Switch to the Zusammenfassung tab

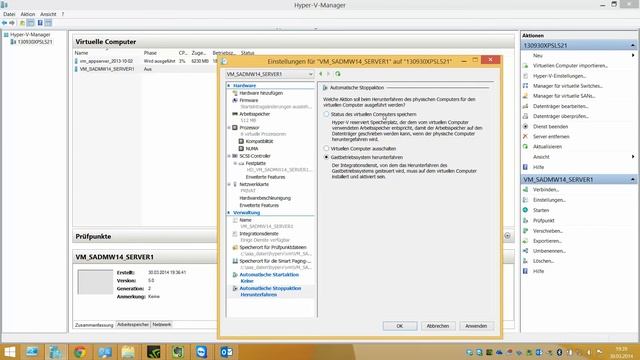(94, 325)
